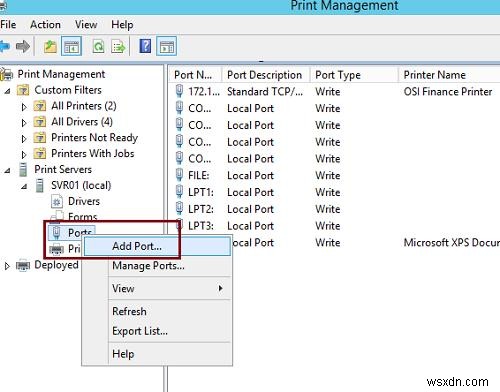Click the Refresh toolbar icon

coord(99,46)
